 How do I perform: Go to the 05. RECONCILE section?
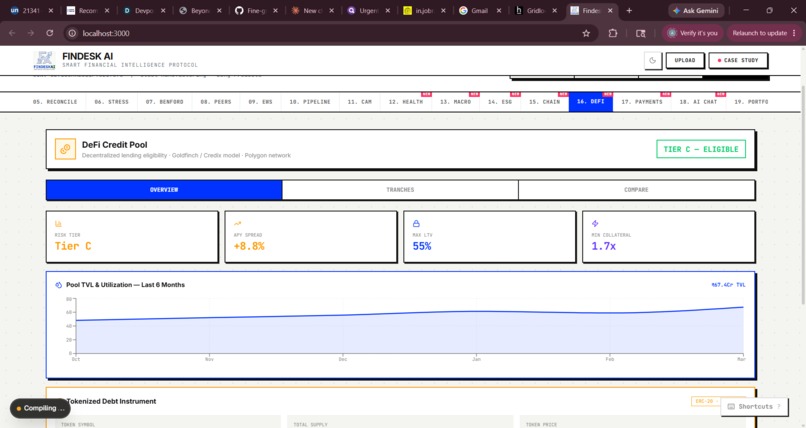point(55,102)
